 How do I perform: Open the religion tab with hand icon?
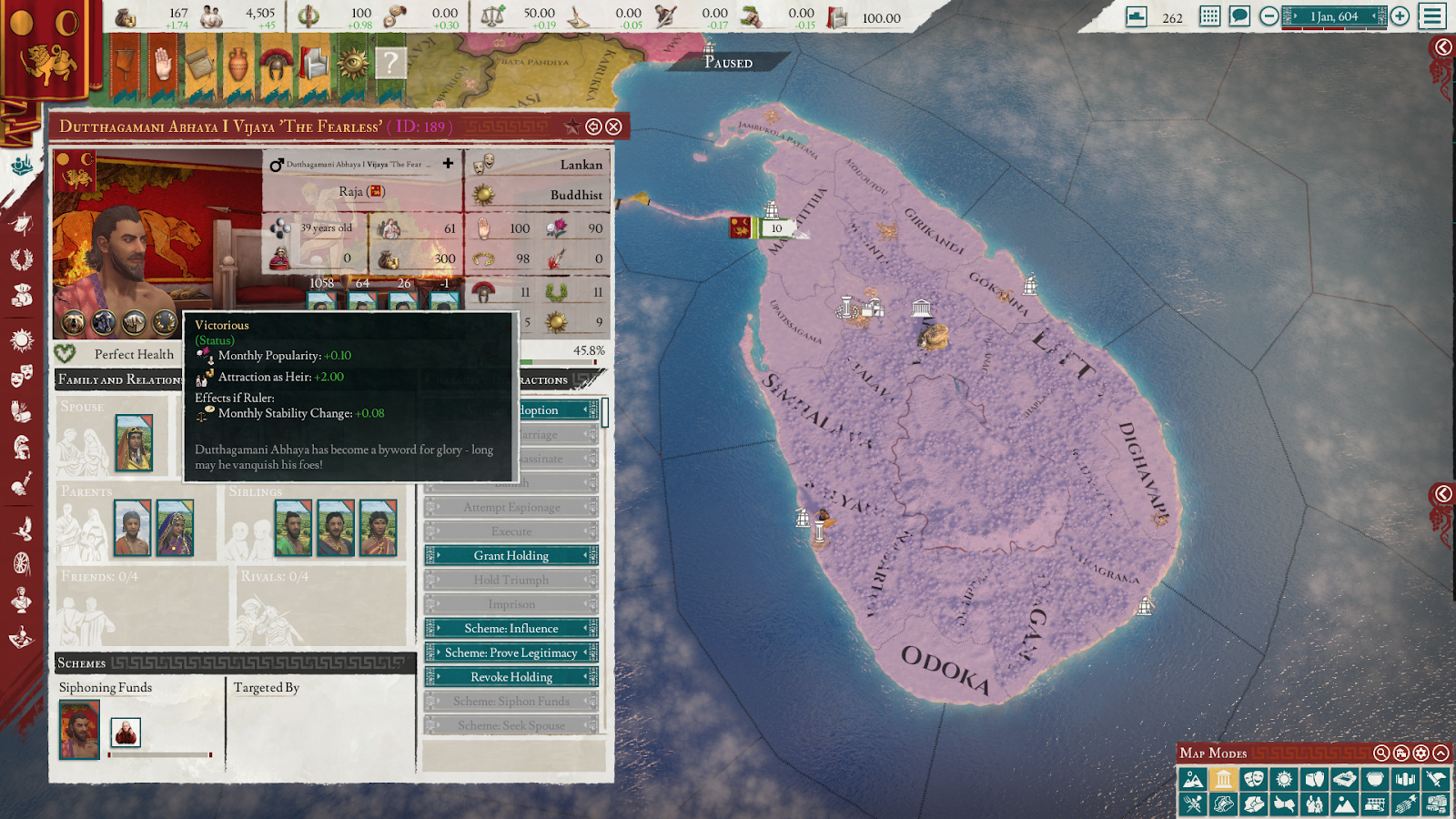162,66
